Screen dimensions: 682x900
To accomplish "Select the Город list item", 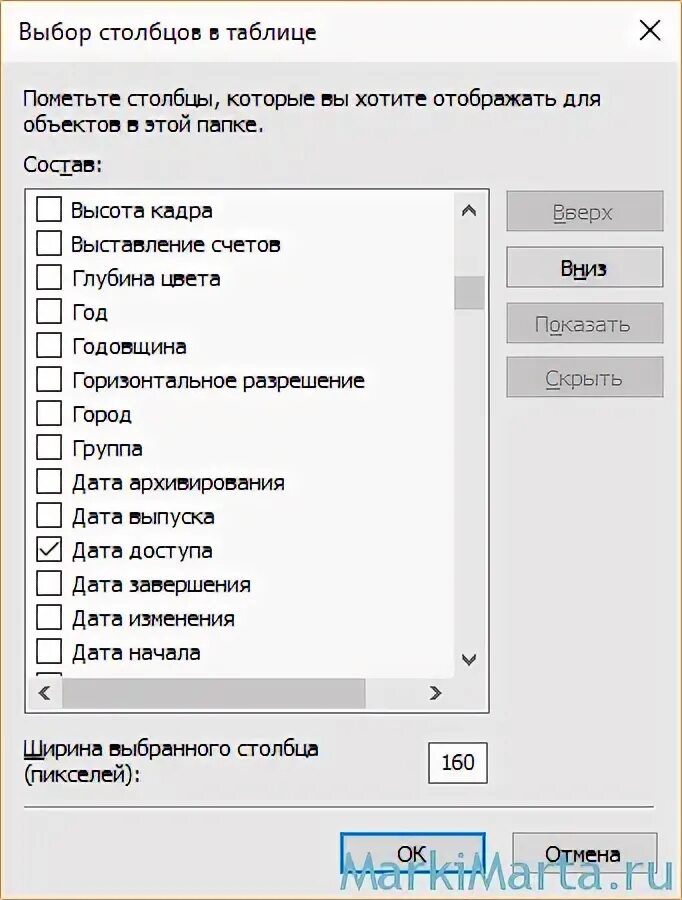I will point(102,415).
